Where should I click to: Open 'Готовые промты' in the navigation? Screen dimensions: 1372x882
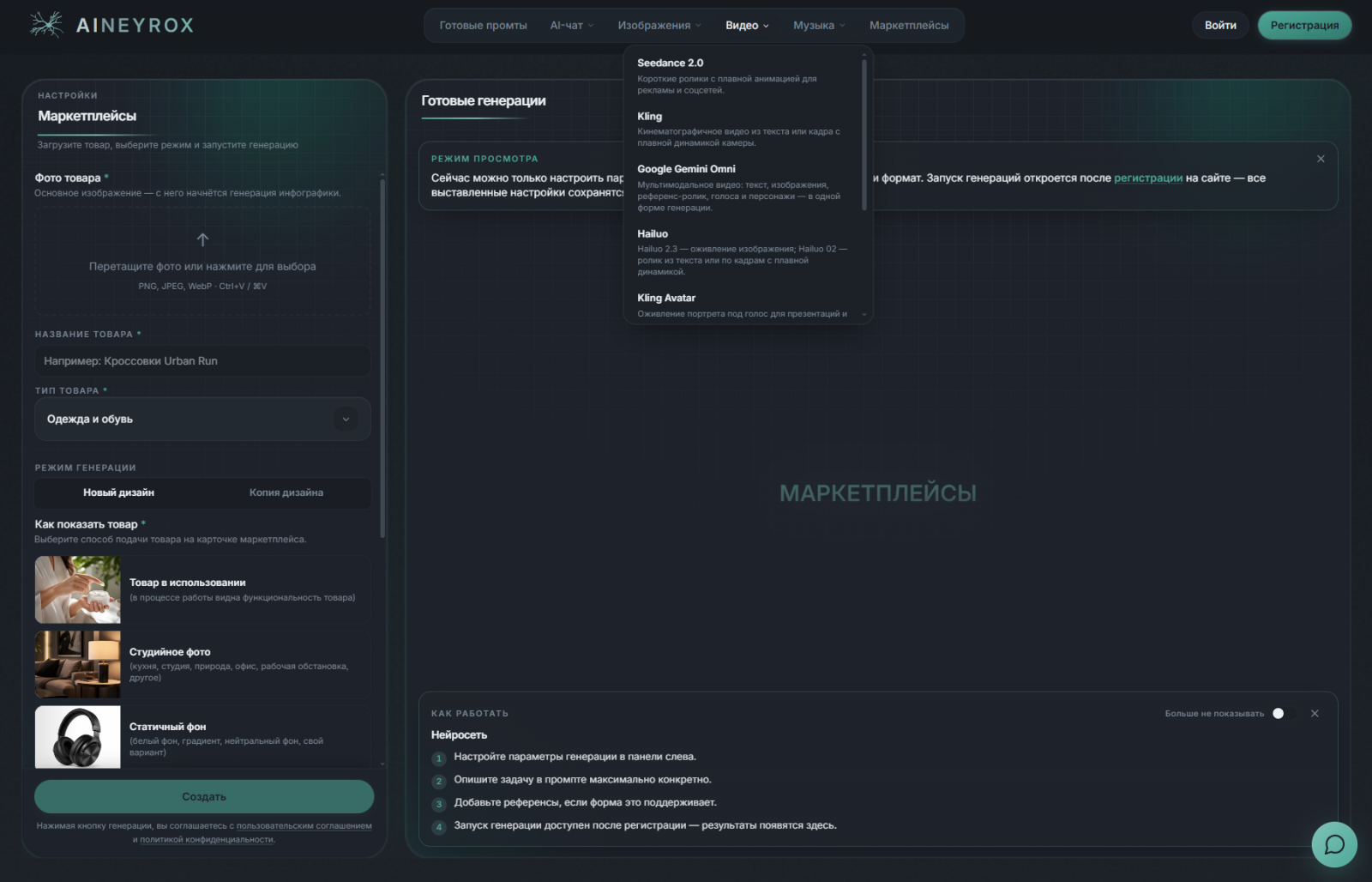click(x=483, y=25)
